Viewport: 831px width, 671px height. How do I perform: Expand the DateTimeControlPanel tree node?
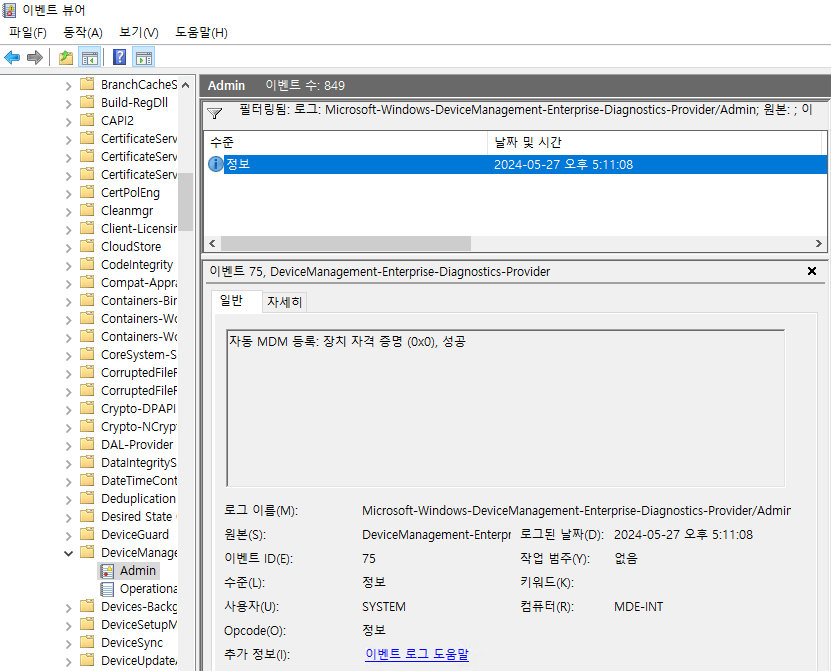coord(68,482)
